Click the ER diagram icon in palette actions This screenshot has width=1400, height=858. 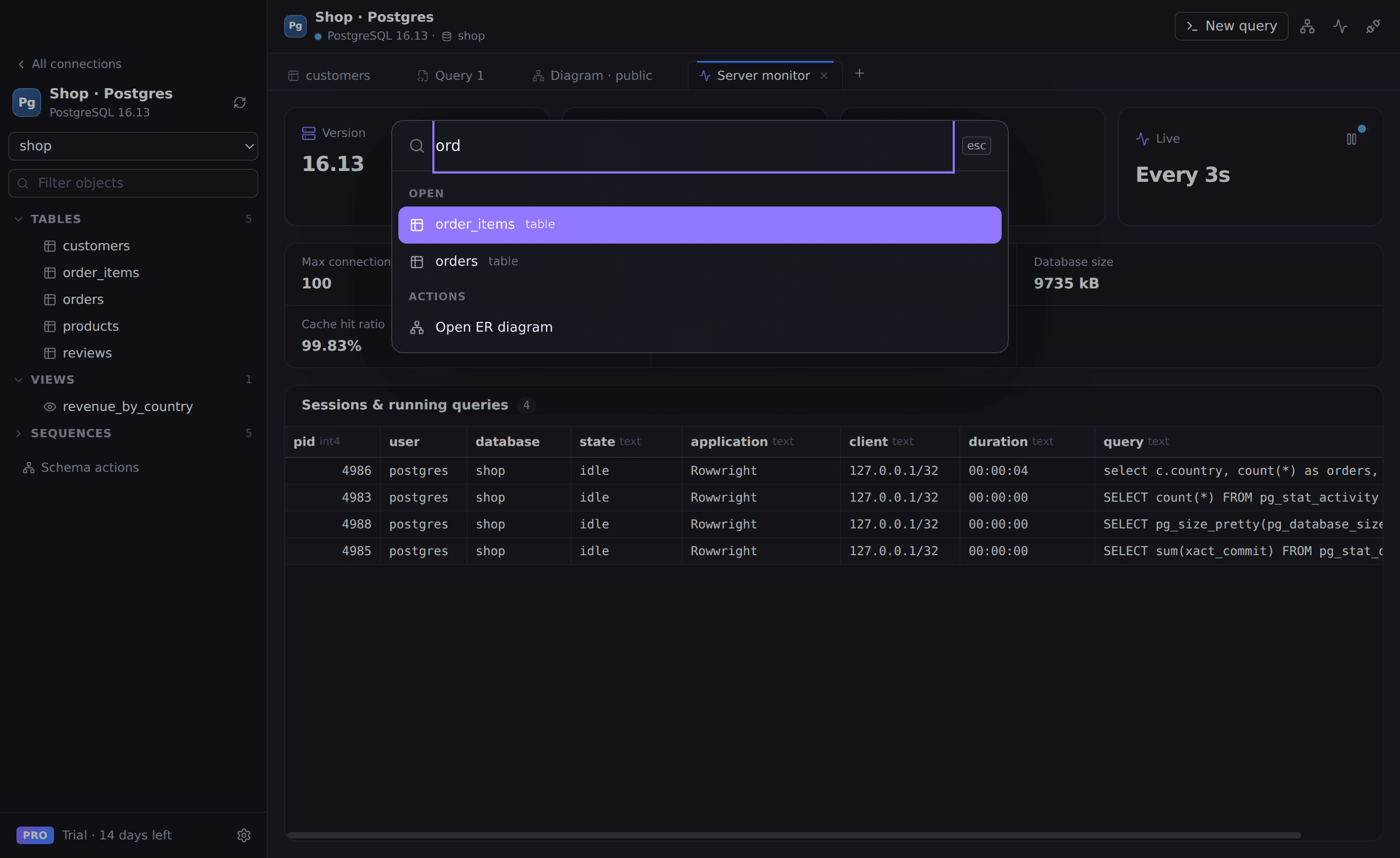417,328
